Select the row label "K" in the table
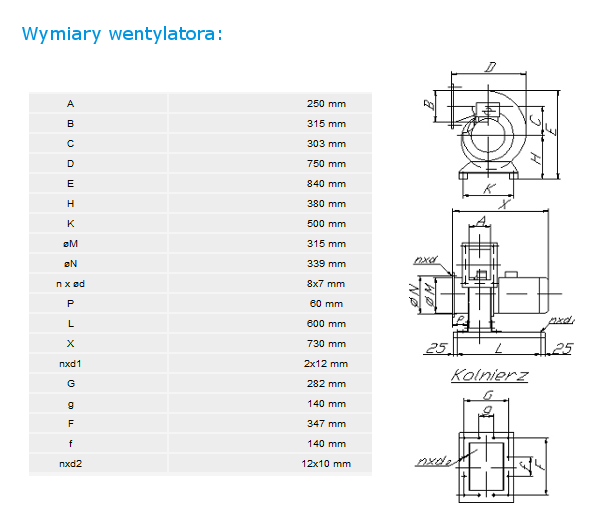The width and height of the screenshot is (600, 520). [70, 223]
